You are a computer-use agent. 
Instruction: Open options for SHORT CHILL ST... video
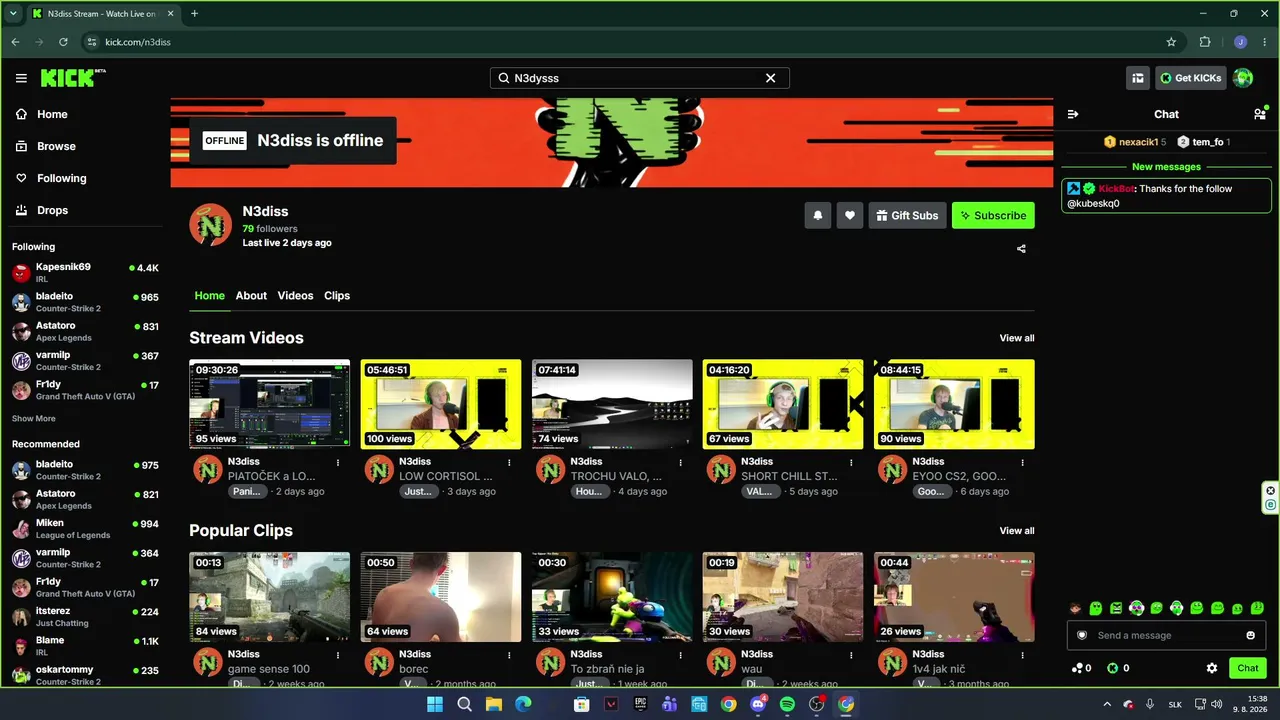tap(851, 462)
